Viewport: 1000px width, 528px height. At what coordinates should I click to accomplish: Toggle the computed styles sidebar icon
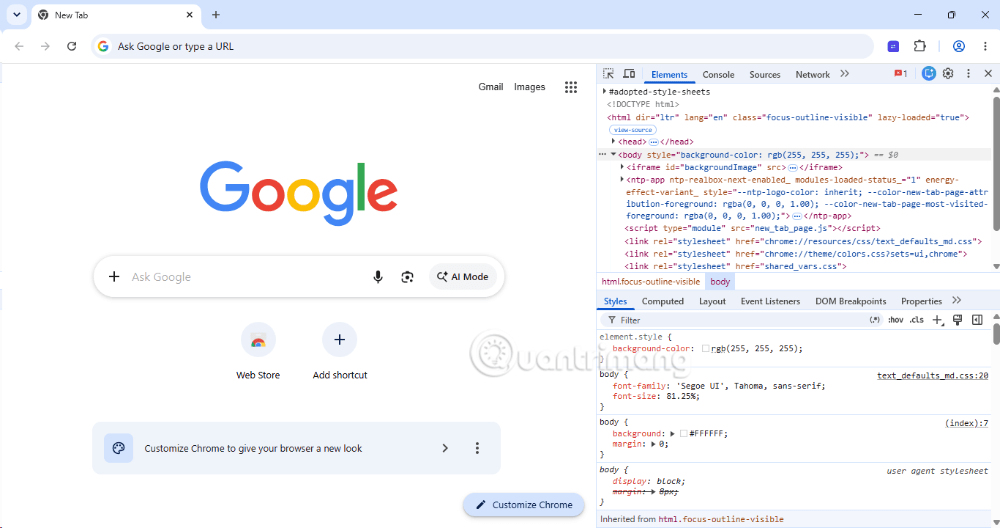(x=977, y=320)
